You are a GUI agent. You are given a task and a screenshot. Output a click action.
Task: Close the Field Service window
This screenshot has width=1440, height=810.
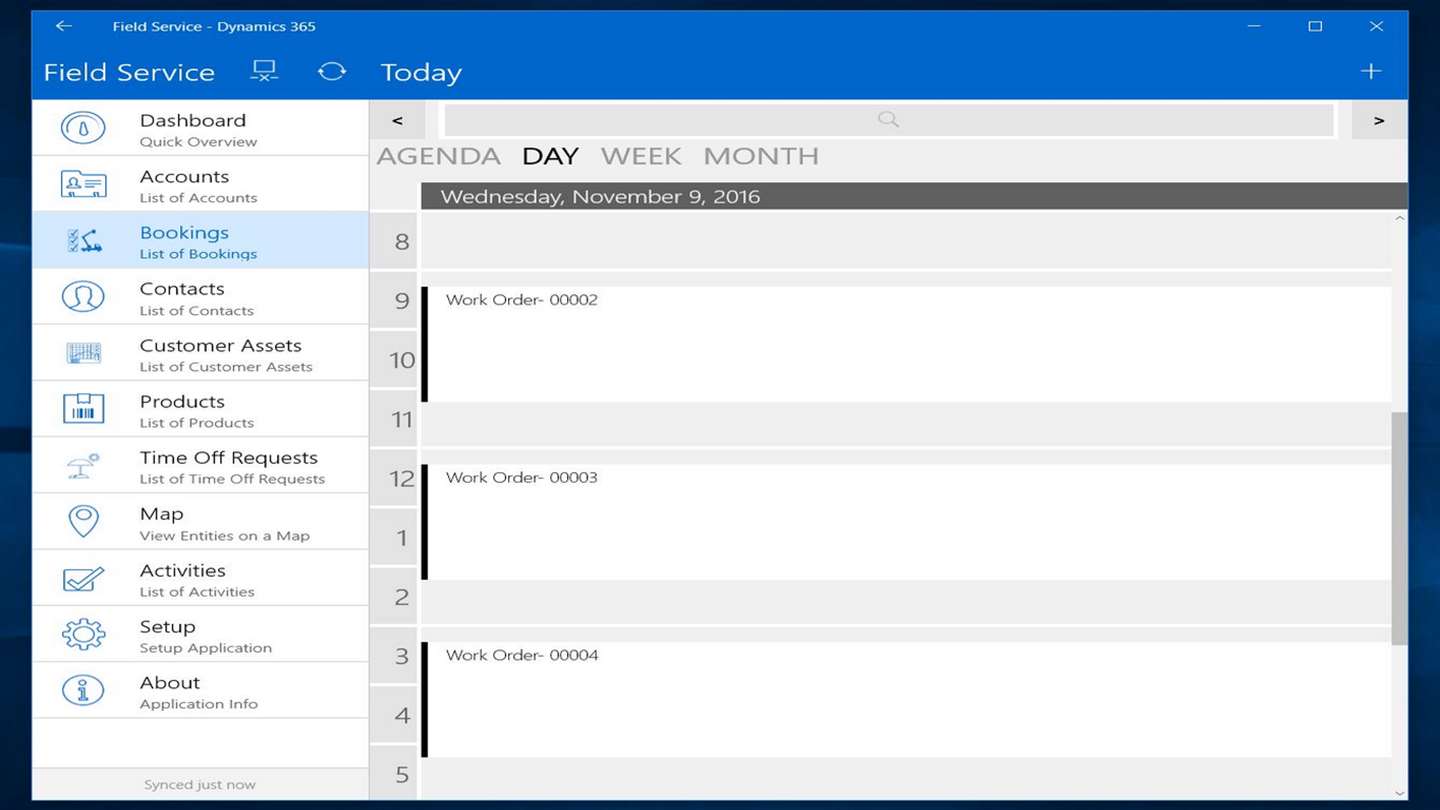tap(1377, 26)
